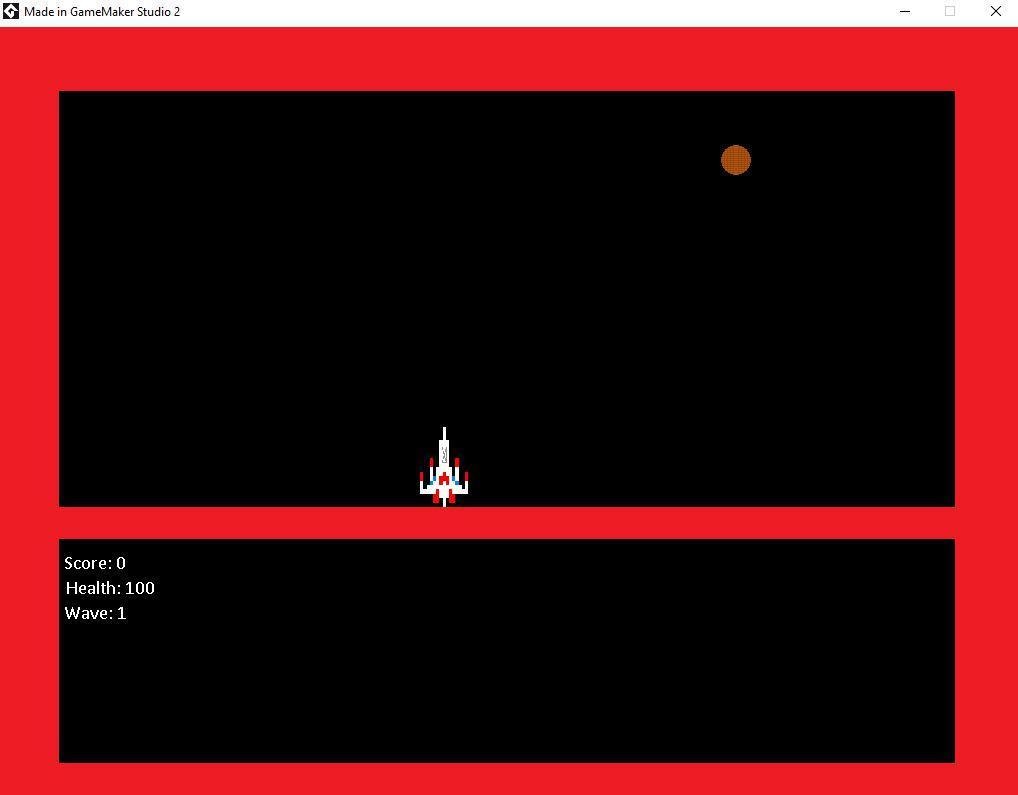Click the GameMaker logo in title bar
The image size is (1018, 795).
tap(11, 11)
